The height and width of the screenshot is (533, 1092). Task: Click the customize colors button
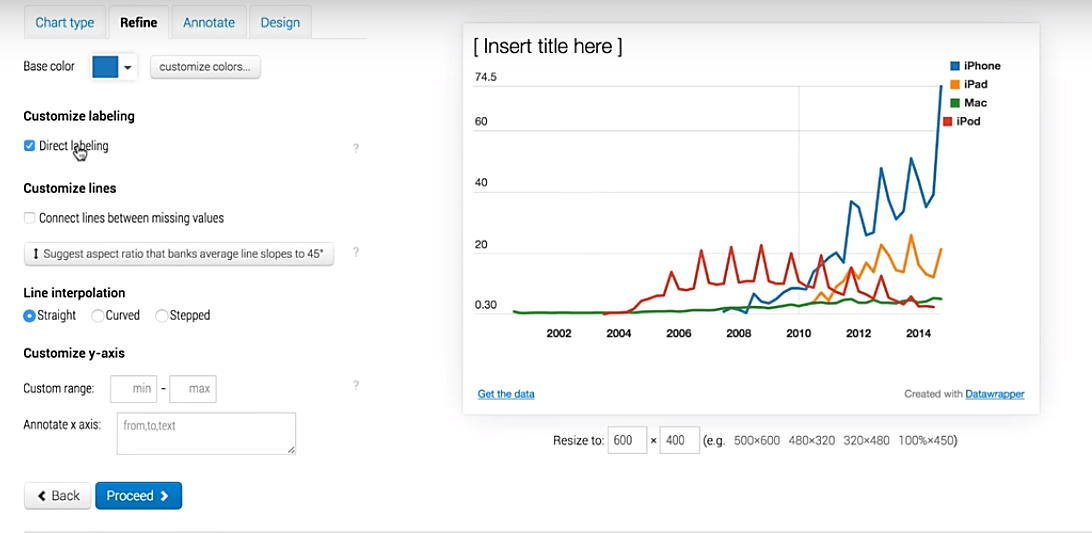pyautogui.click(x=205, y=67)
